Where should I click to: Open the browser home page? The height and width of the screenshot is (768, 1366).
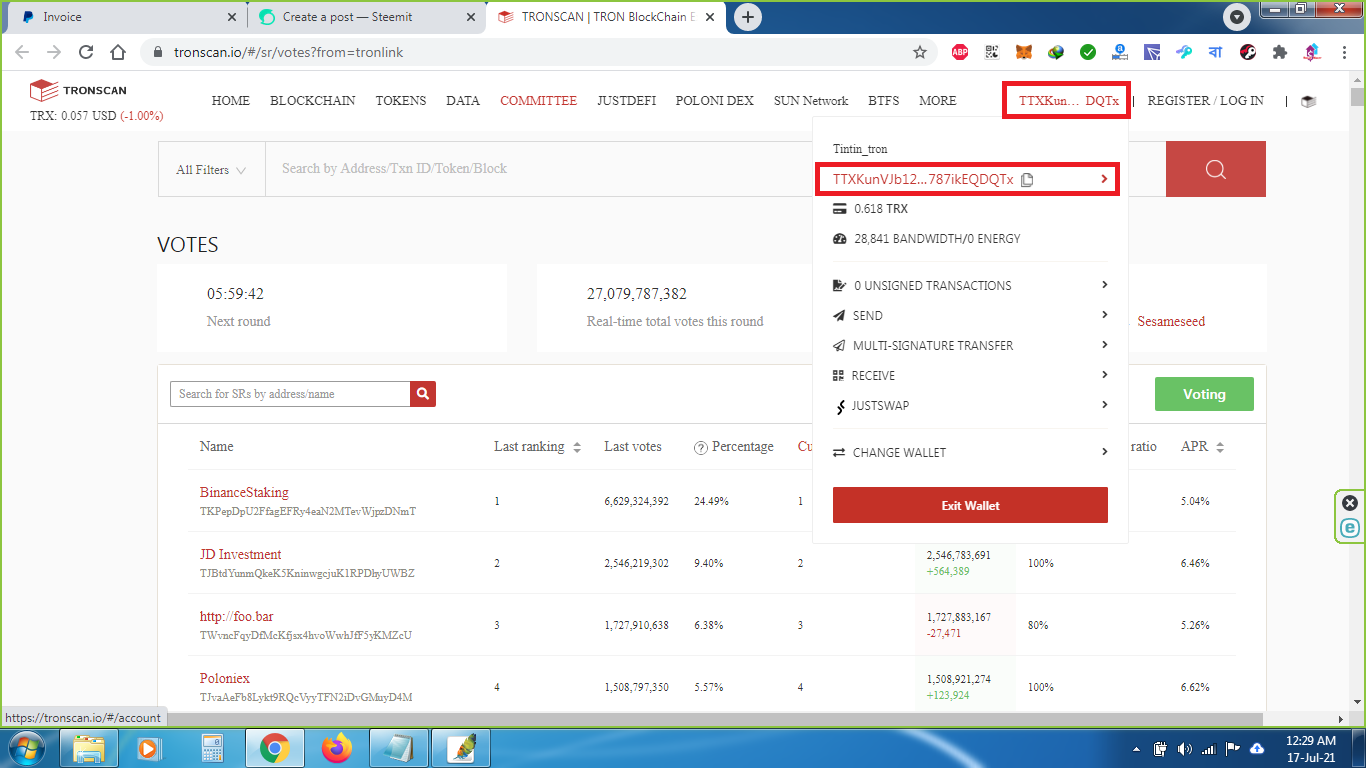tap(118, 52)
